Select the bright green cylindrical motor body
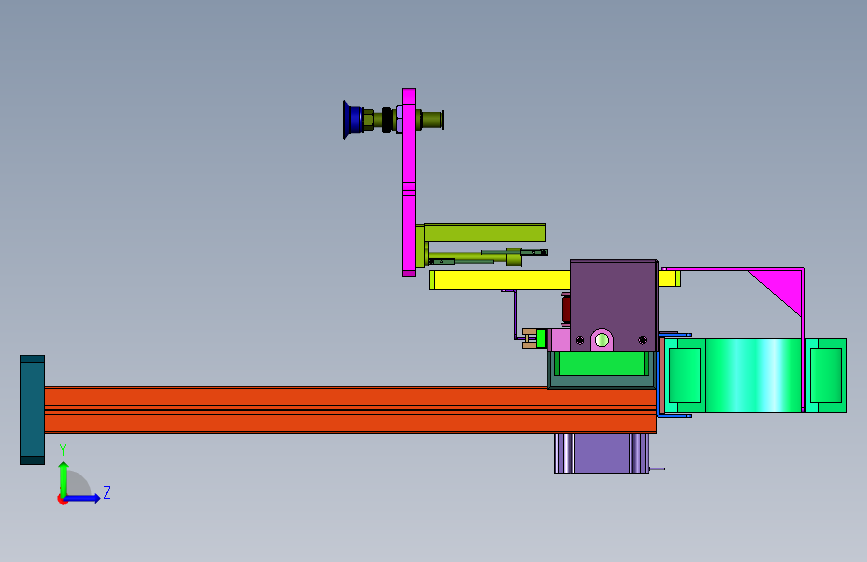 pos(753,375)
